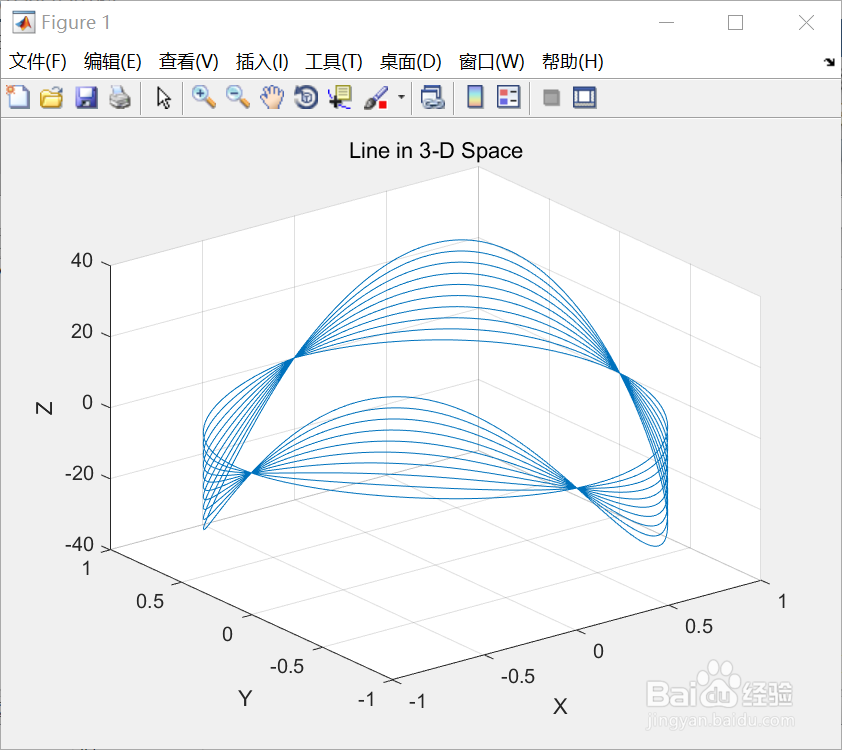This screenshot has height=750, width=842.
Task: Click the Z axis label
Action: pos(44,408)
